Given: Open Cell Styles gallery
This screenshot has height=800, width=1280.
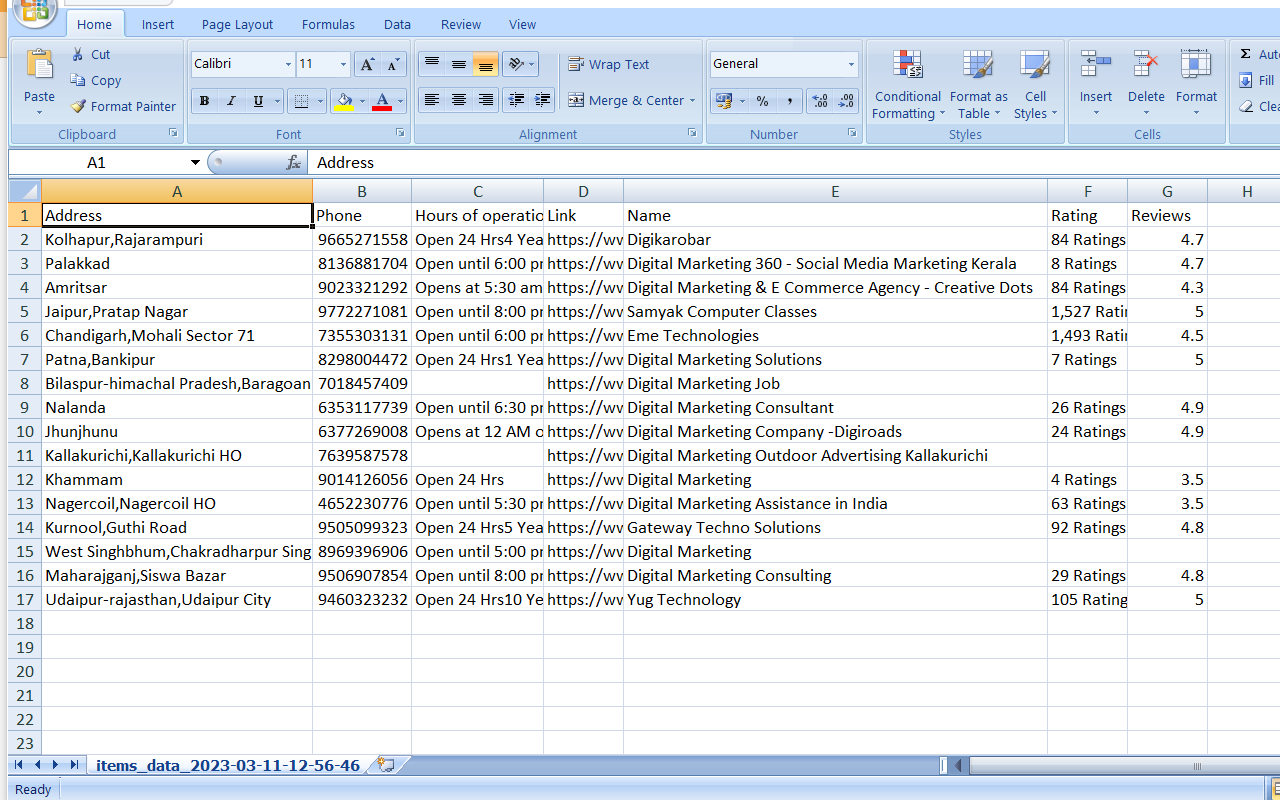Looking at the screenshot, I should (1035, 84).
